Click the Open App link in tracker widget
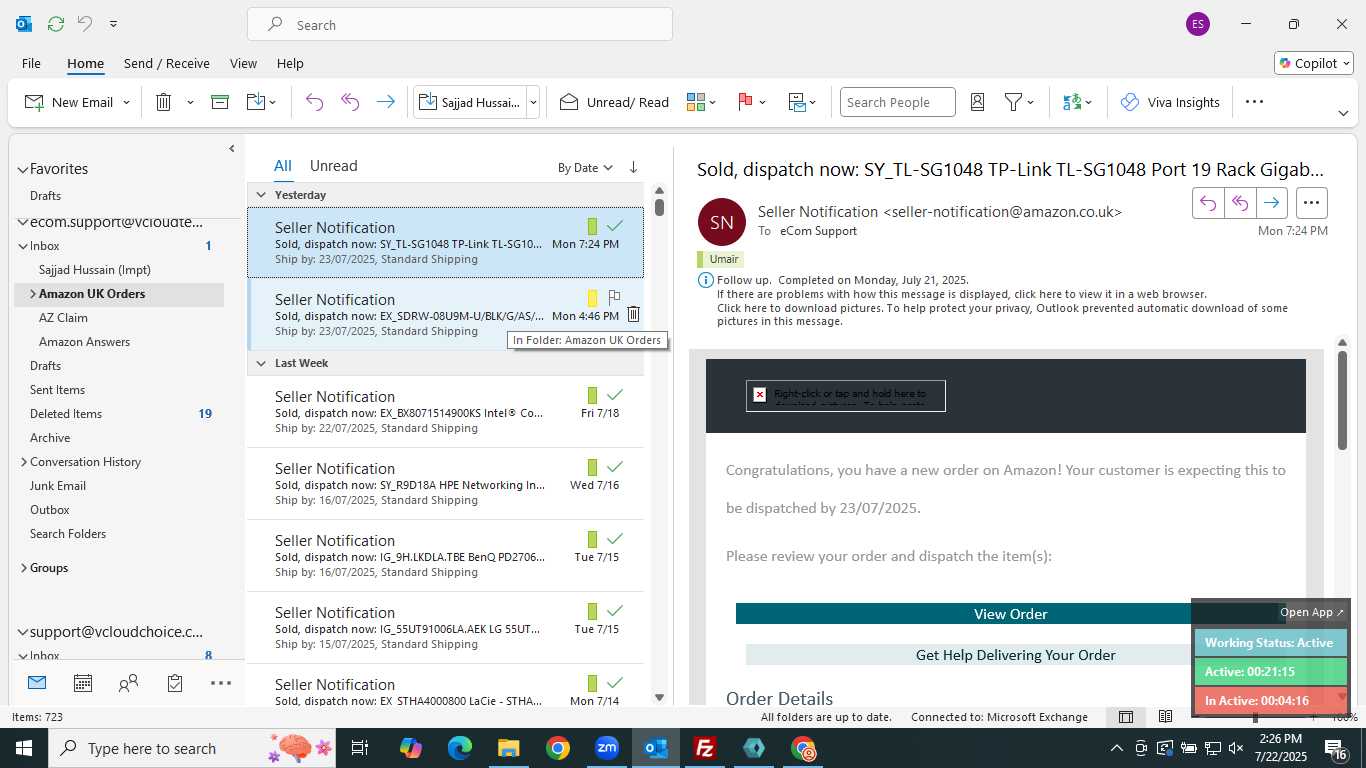 [1312, 612]
